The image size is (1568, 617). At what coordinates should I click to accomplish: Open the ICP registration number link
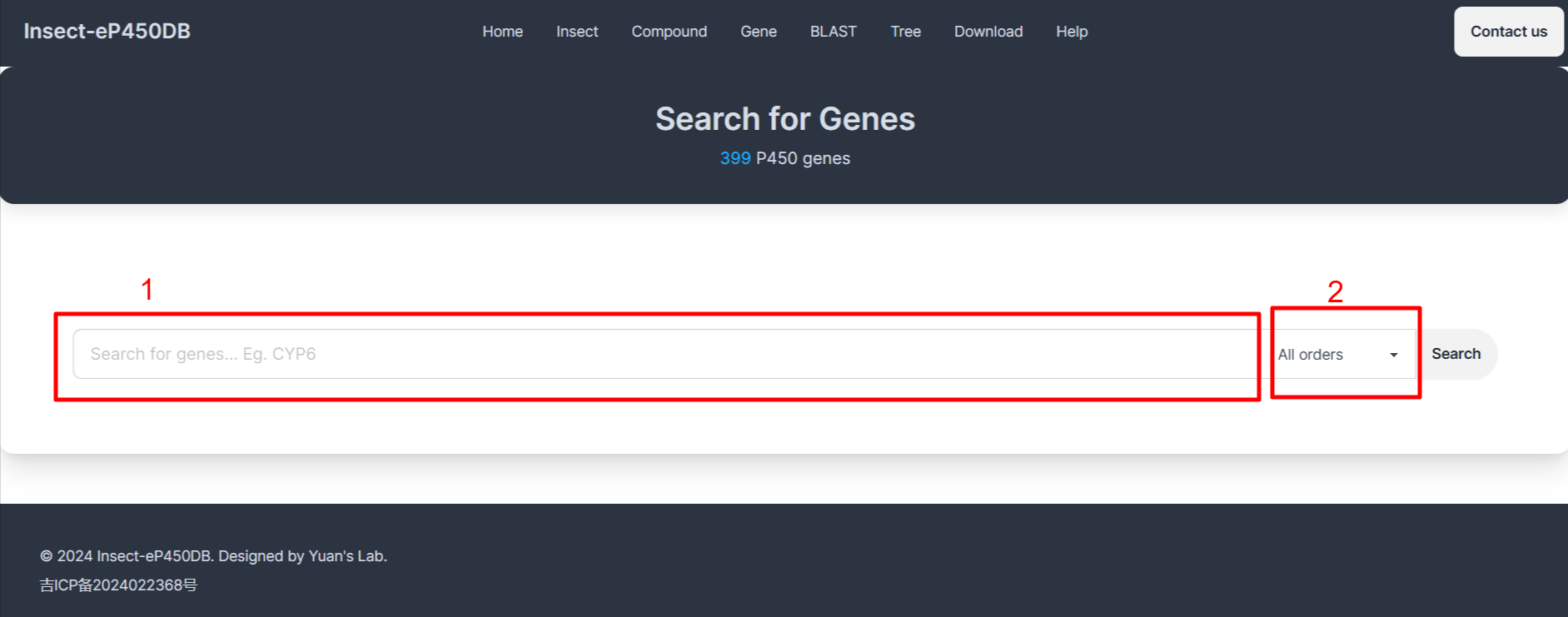tap(118, 585)
